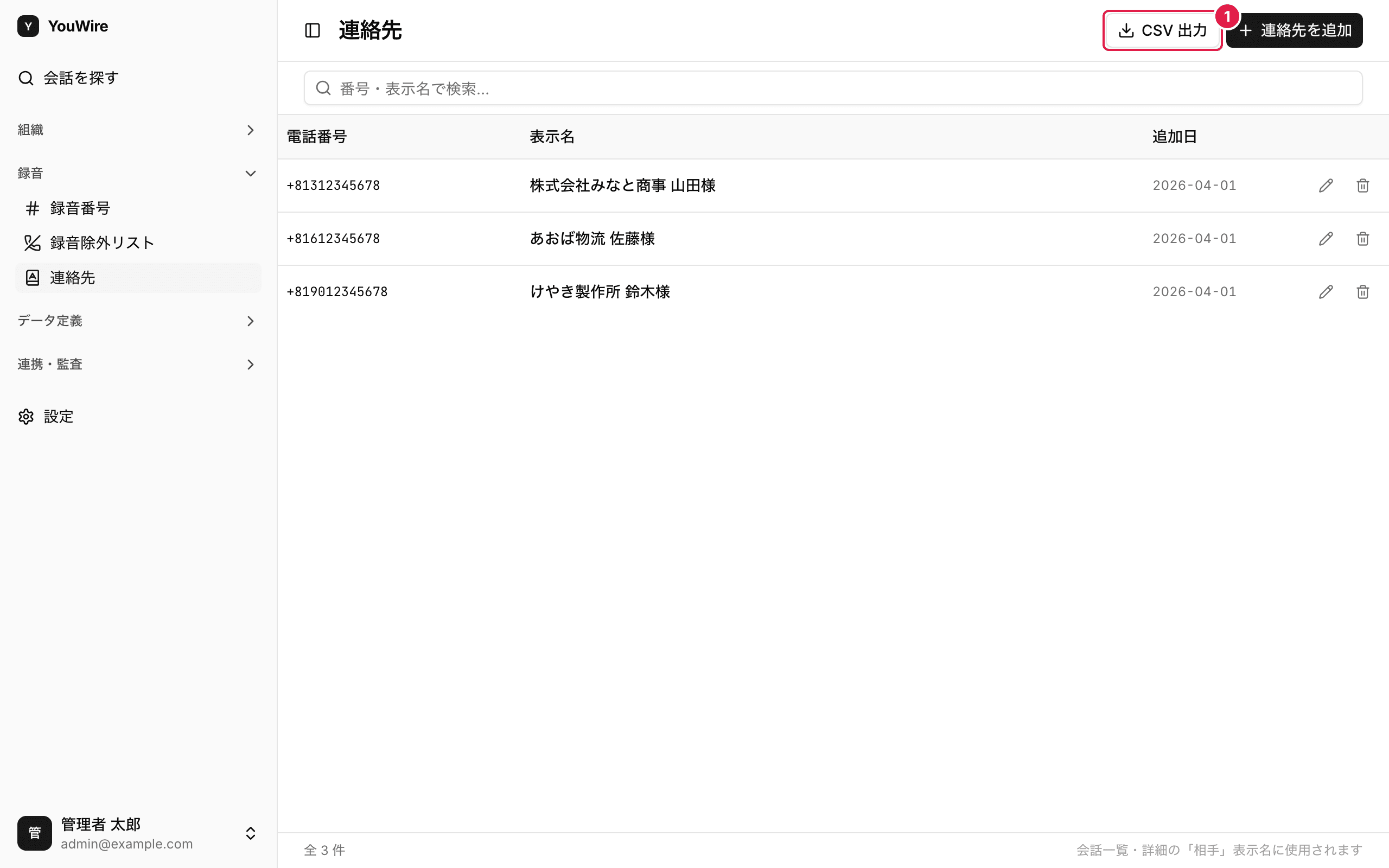Click the 電話番号 column header
The image size is (1389, 868).
coord(317,137)
